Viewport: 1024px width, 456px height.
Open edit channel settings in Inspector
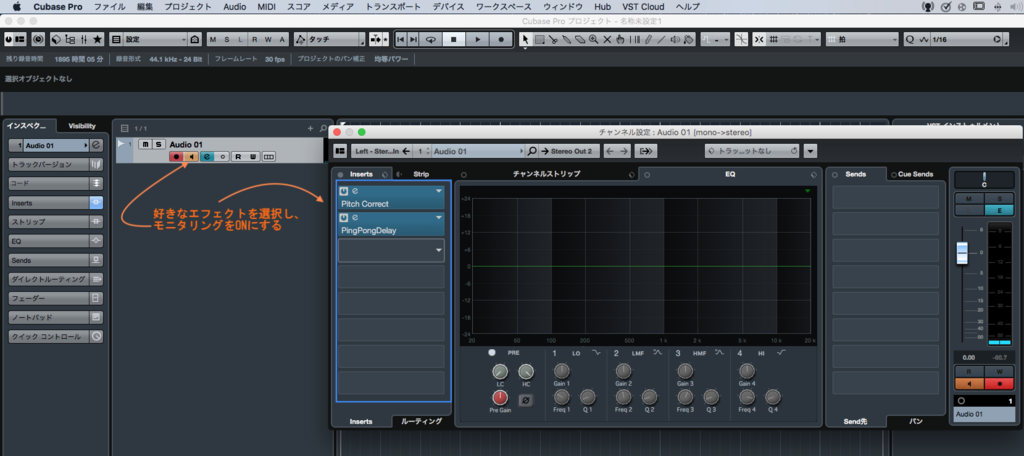96,145
